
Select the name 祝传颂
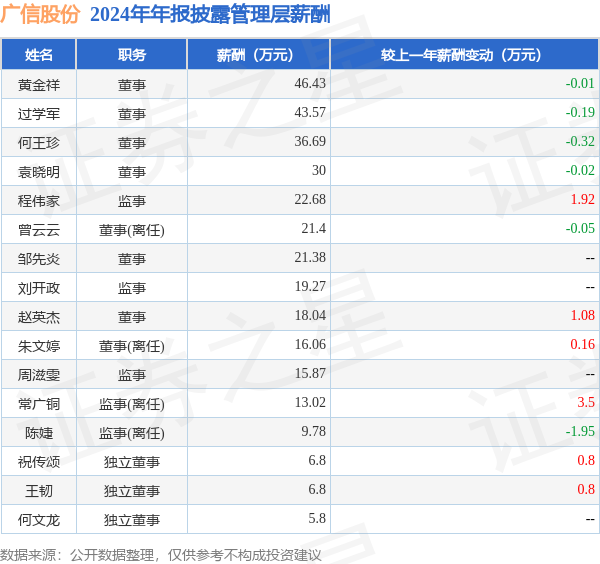pyautogui.click(x=39, y=462)
